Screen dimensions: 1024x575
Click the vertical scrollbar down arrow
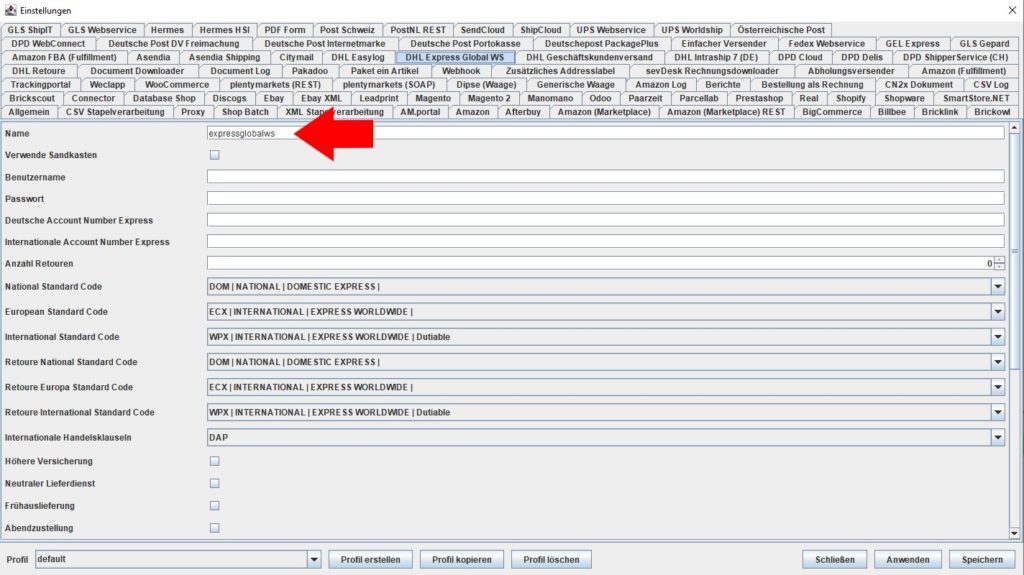pyautogui.click(x=1014, y=533)
